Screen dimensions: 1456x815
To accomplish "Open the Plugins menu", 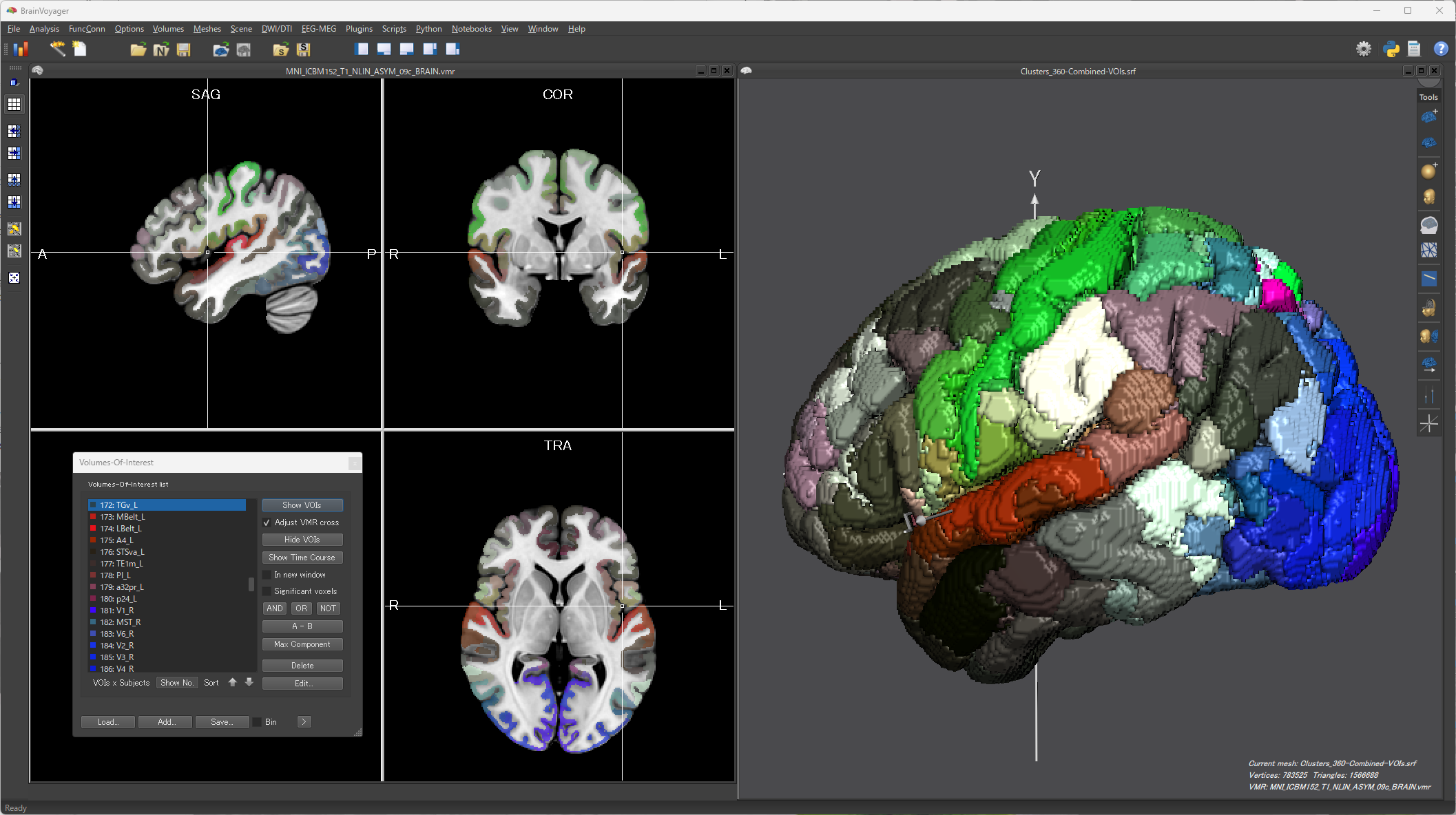I will (x=359, y=29).
